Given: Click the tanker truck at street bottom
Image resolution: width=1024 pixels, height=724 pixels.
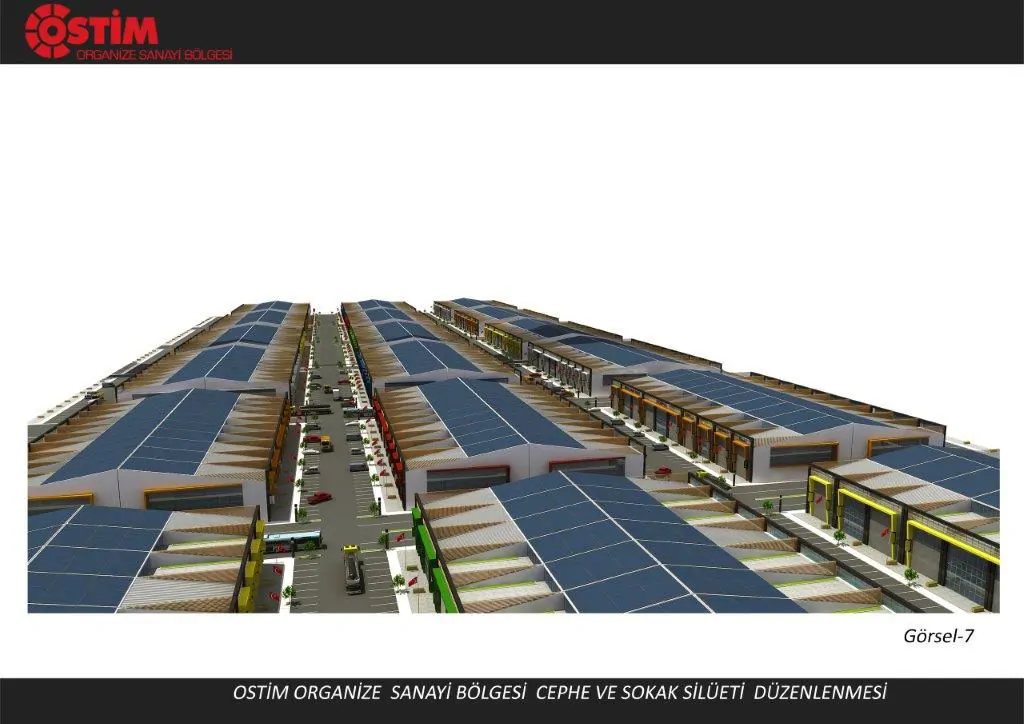Looking at the screenshot, I should click(353, 569).
